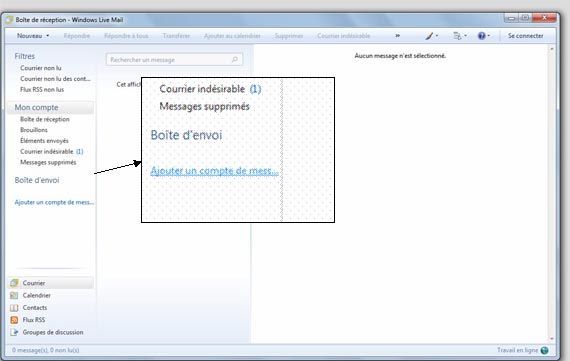Click the Courrier mail icon in sidebar
The height and width of the screenshot is (361, 570).
(14, 283)
